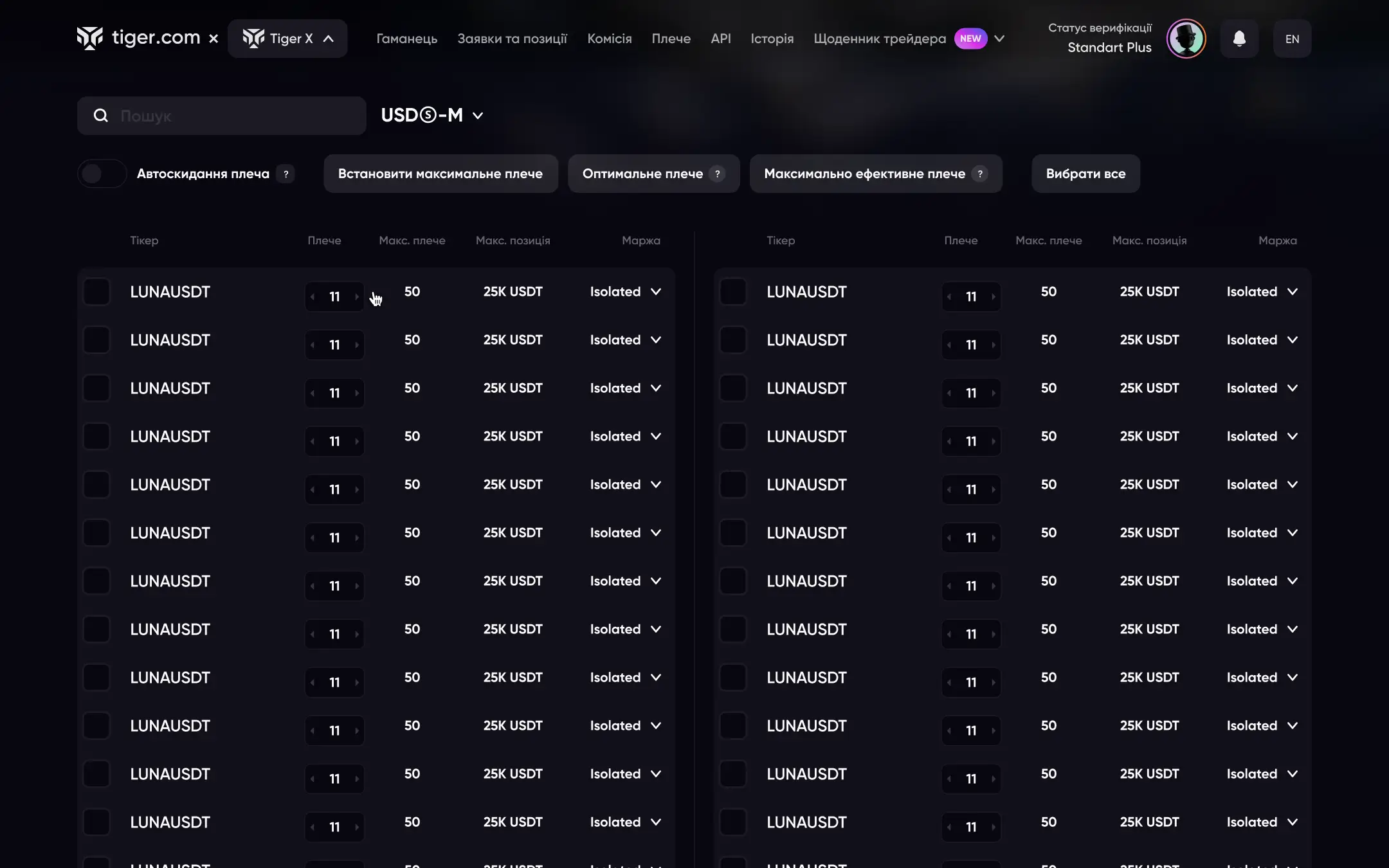Decrease leverage on first right LUNAUSDT row
Viewport: 1389px width, 868px height.
click(x=949, y=297)
